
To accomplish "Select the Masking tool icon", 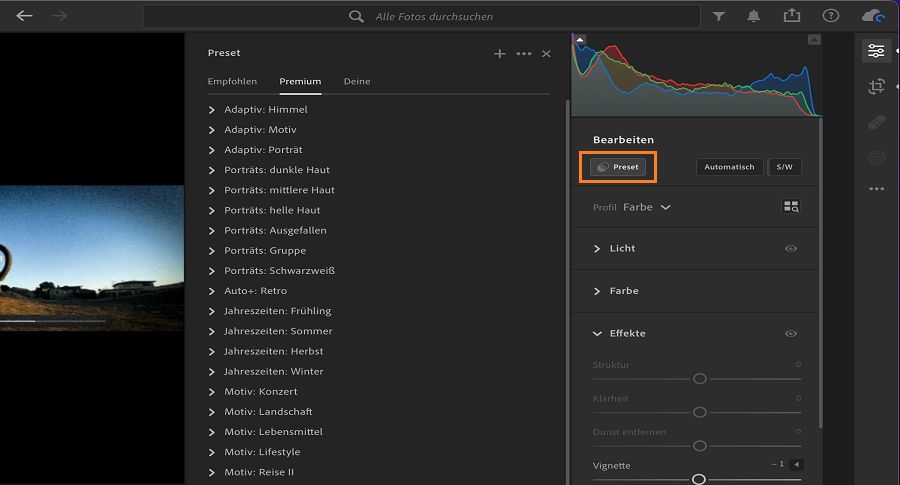I will 876,157.
